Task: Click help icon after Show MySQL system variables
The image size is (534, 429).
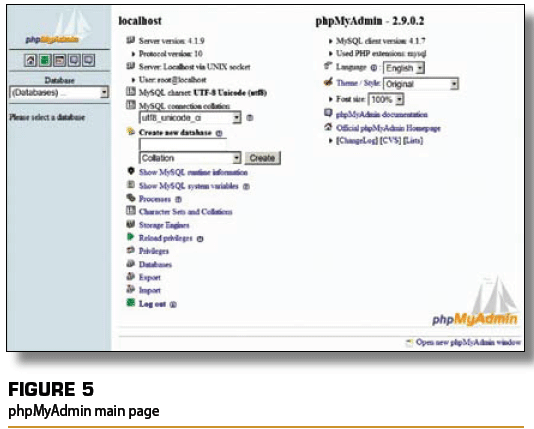Action: pyautogui.click(x=246, y=187)
